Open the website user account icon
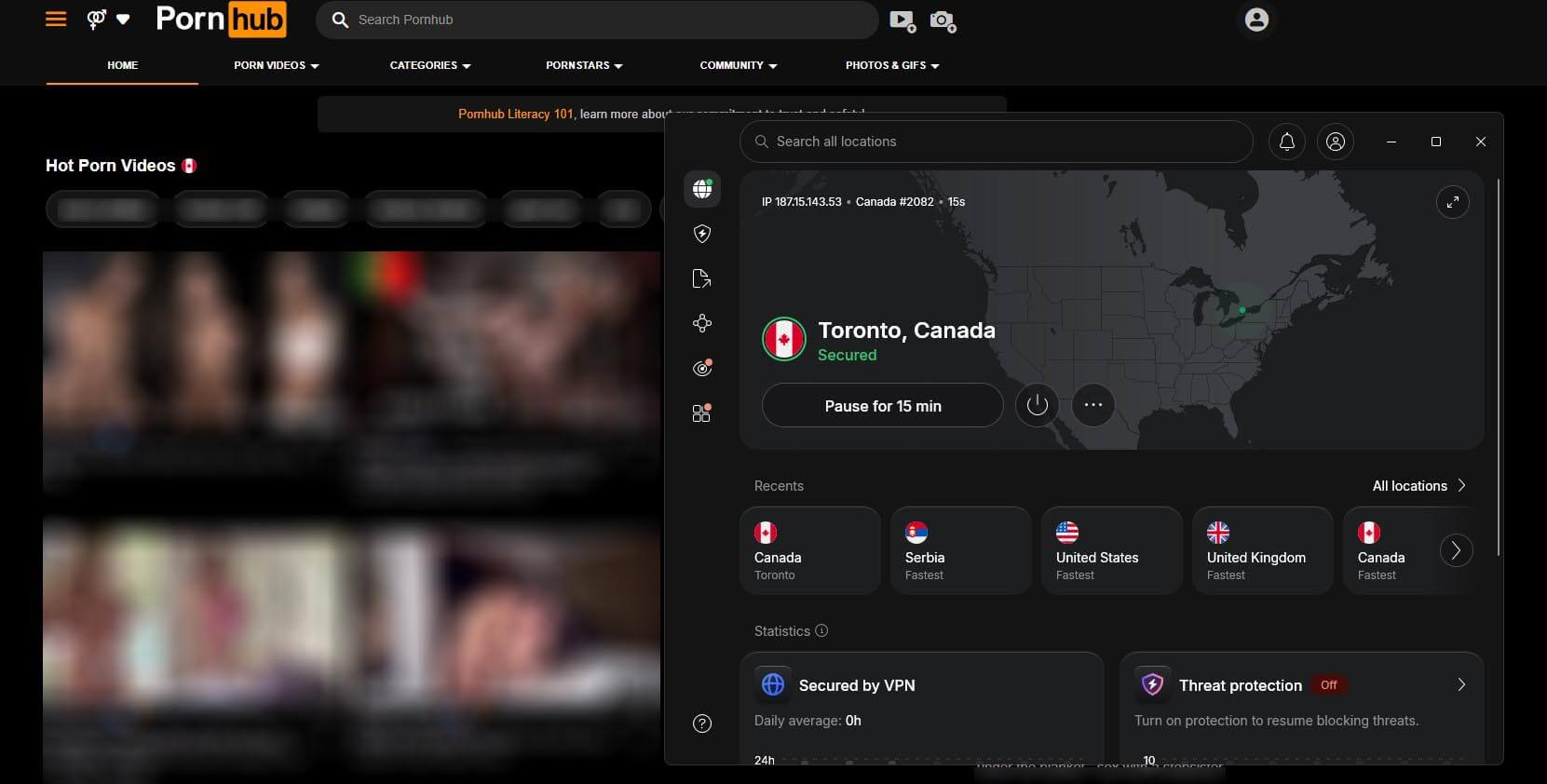This screenshot has width=1547, height=784. [1256, 20]
